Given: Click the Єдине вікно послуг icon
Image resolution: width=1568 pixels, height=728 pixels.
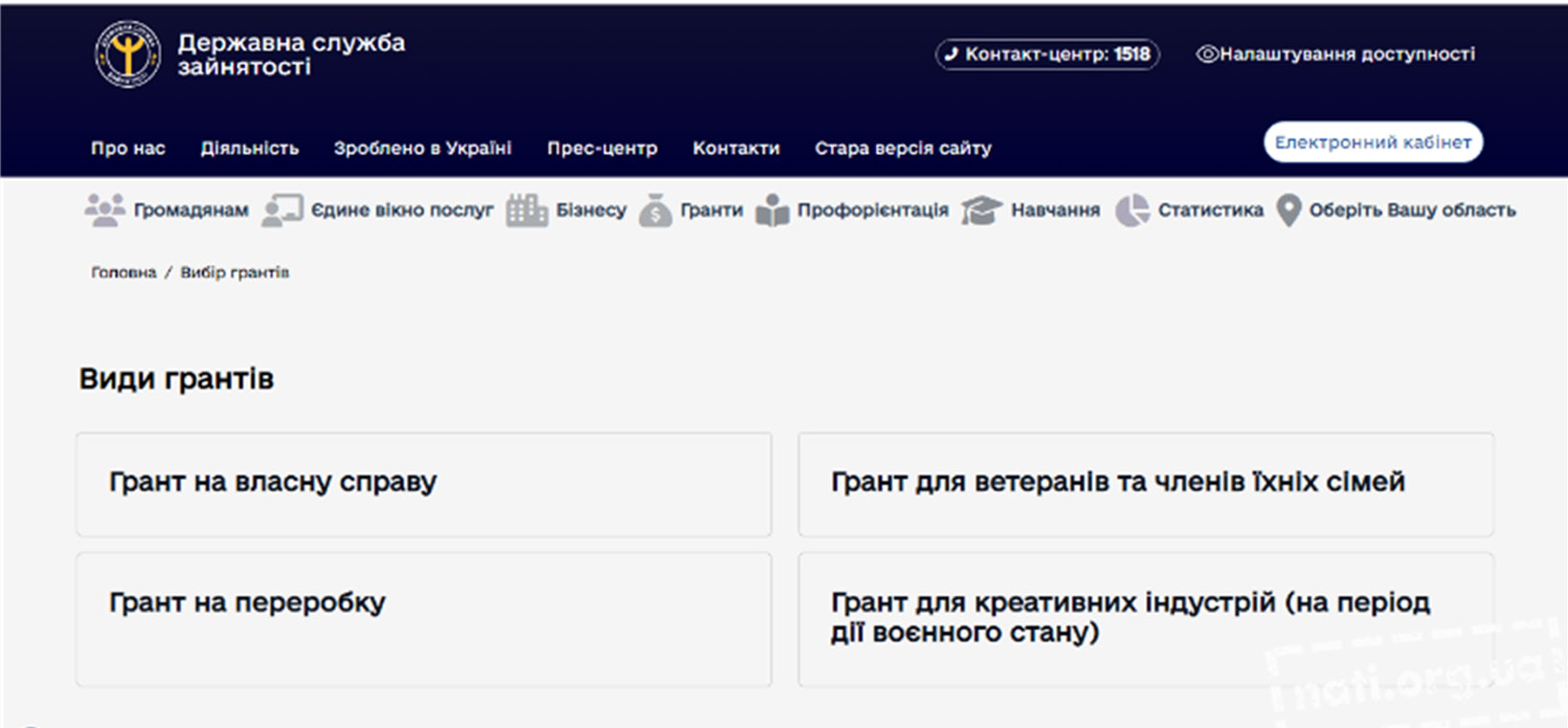Looking at the screenshot, I should coord(282,210).
